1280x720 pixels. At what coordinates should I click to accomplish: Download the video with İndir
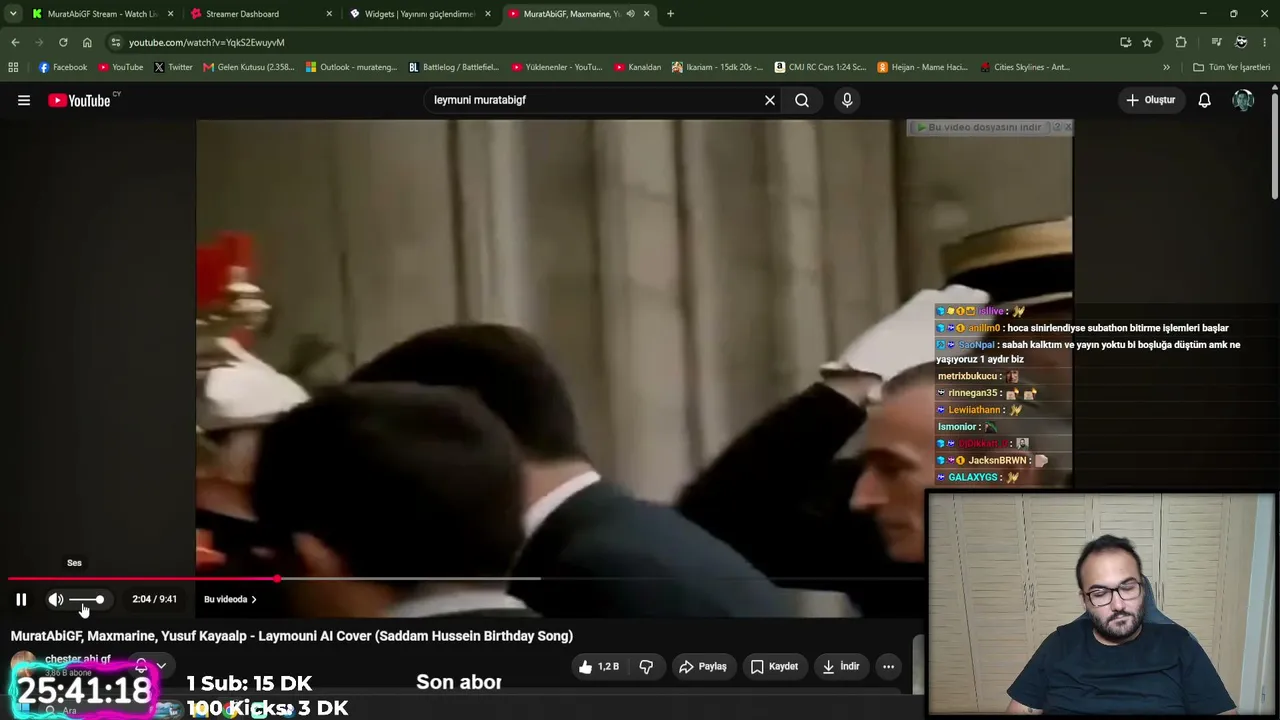click(840, 666)
